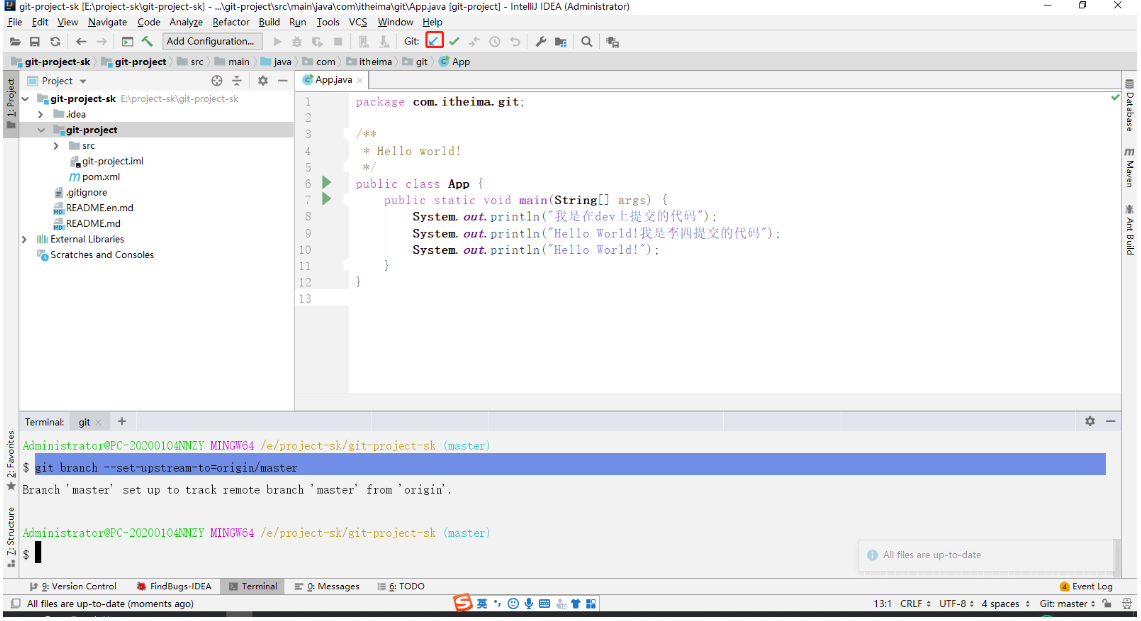The image size is (1141, 621).
Task: Change UTF-8 encoding in status bar
Action: pyautogui.click(x=956, y=604)
